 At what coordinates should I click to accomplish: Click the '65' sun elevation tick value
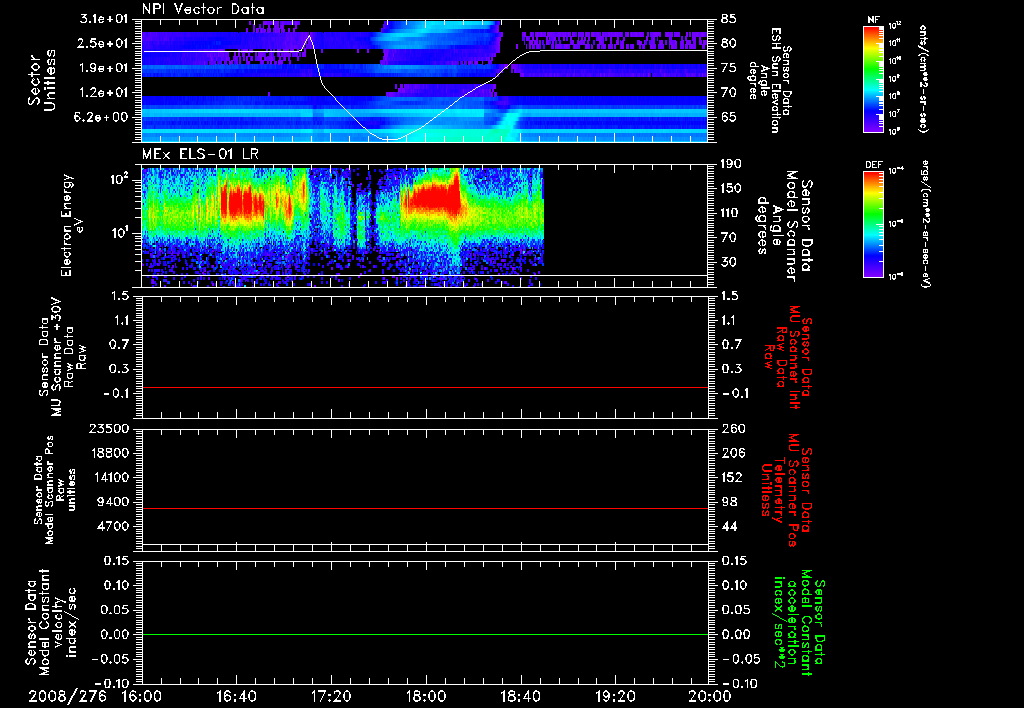click(x=729, y=117)
